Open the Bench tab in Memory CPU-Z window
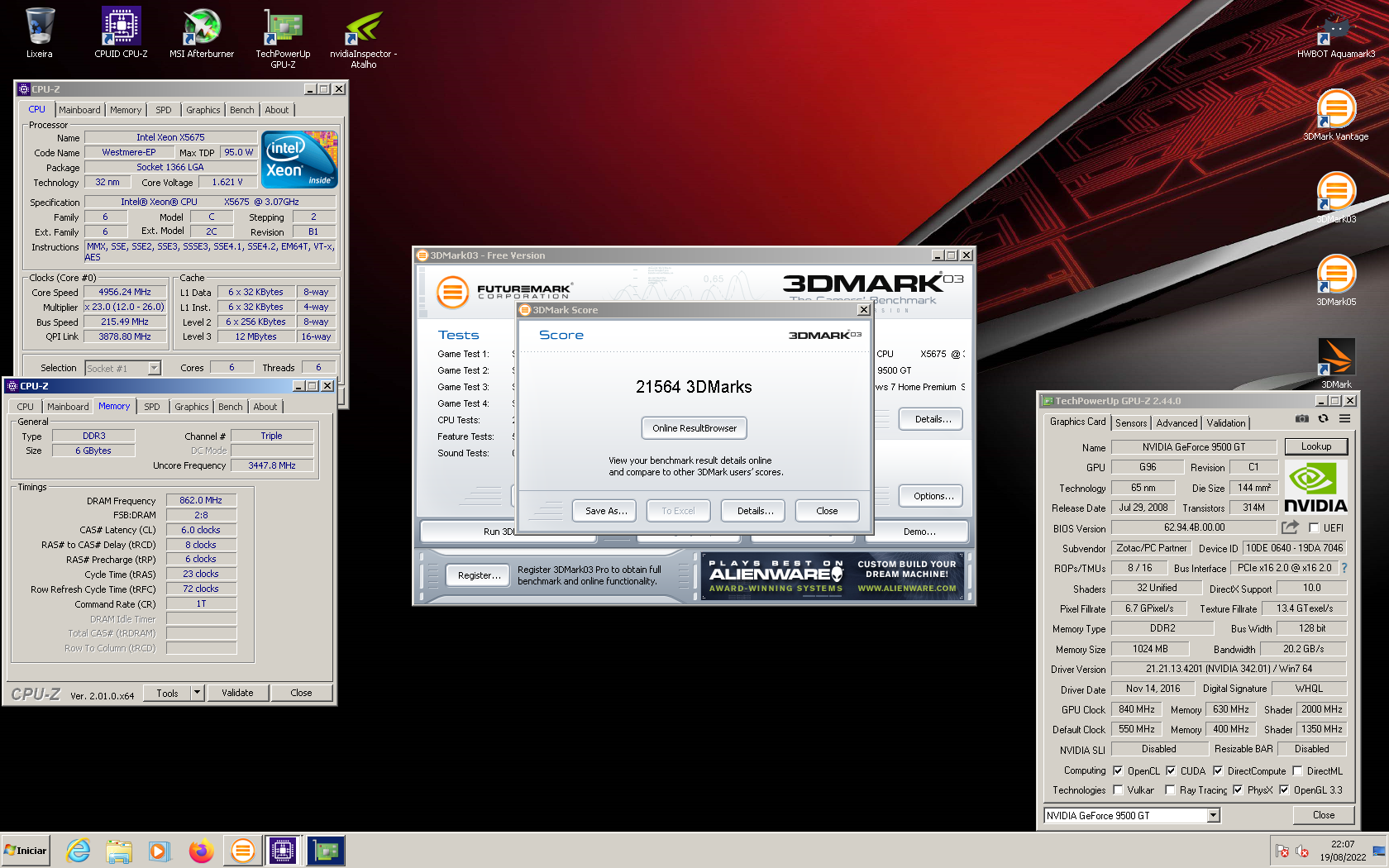The image size is (1389, 868). (x=231, y=407)
